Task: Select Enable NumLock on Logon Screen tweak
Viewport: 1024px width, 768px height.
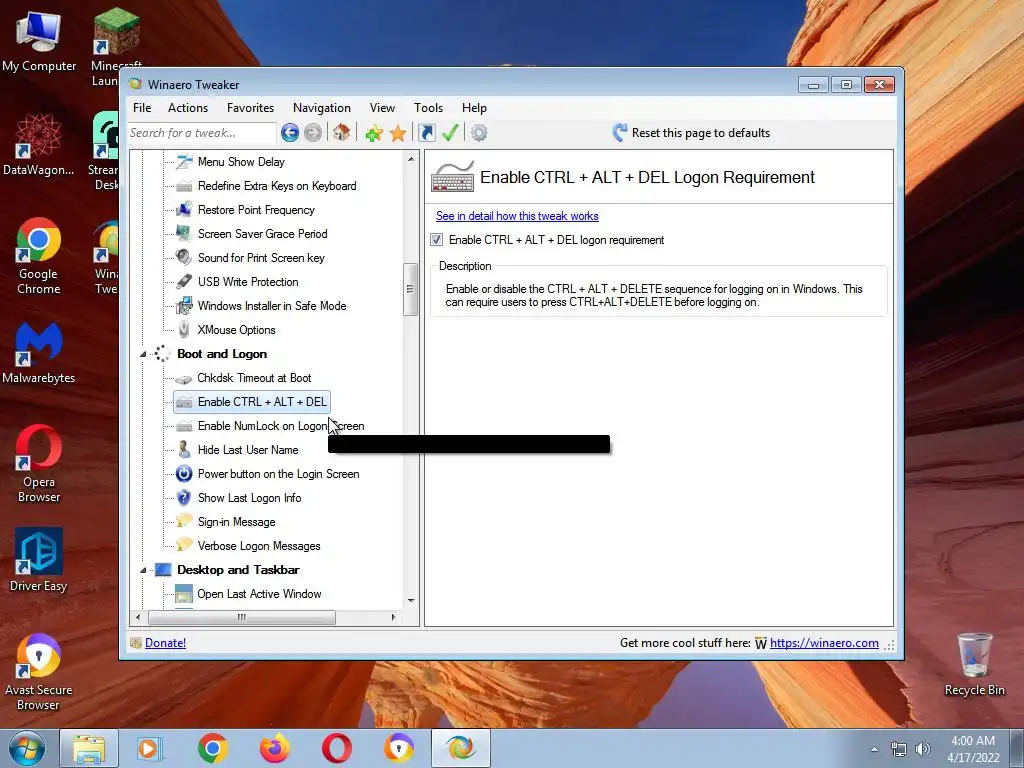Action: (281, 426)
